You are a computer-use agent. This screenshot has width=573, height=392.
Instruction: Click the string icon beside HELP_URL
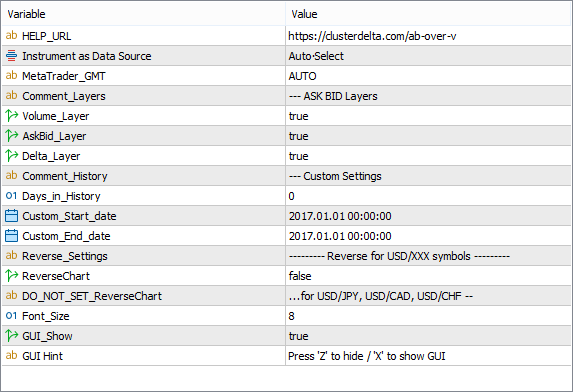(x=11, y=36)
